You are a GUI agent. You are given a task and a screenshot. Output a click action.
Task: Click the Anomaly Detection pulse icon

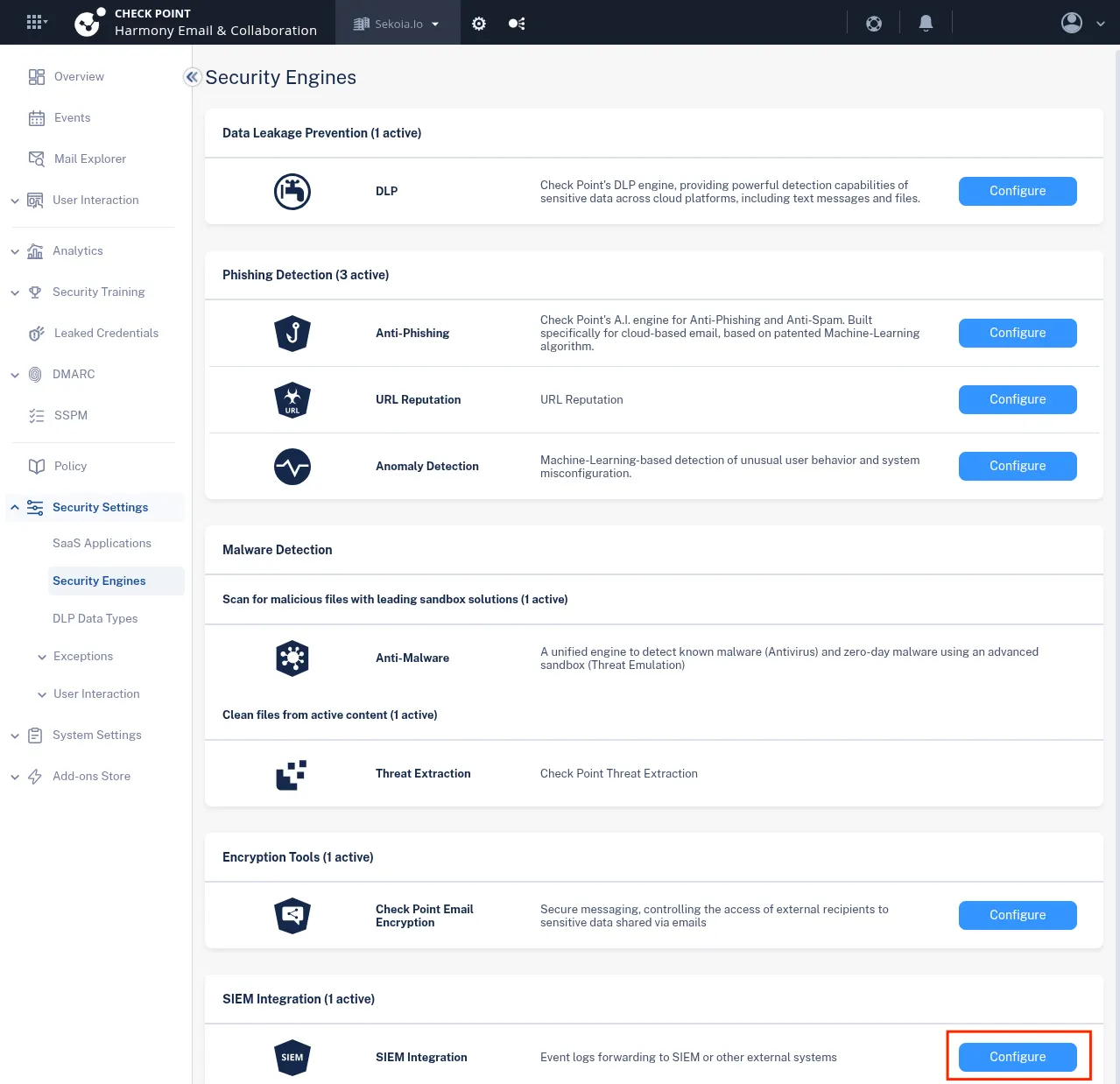[x=292, y=467]
